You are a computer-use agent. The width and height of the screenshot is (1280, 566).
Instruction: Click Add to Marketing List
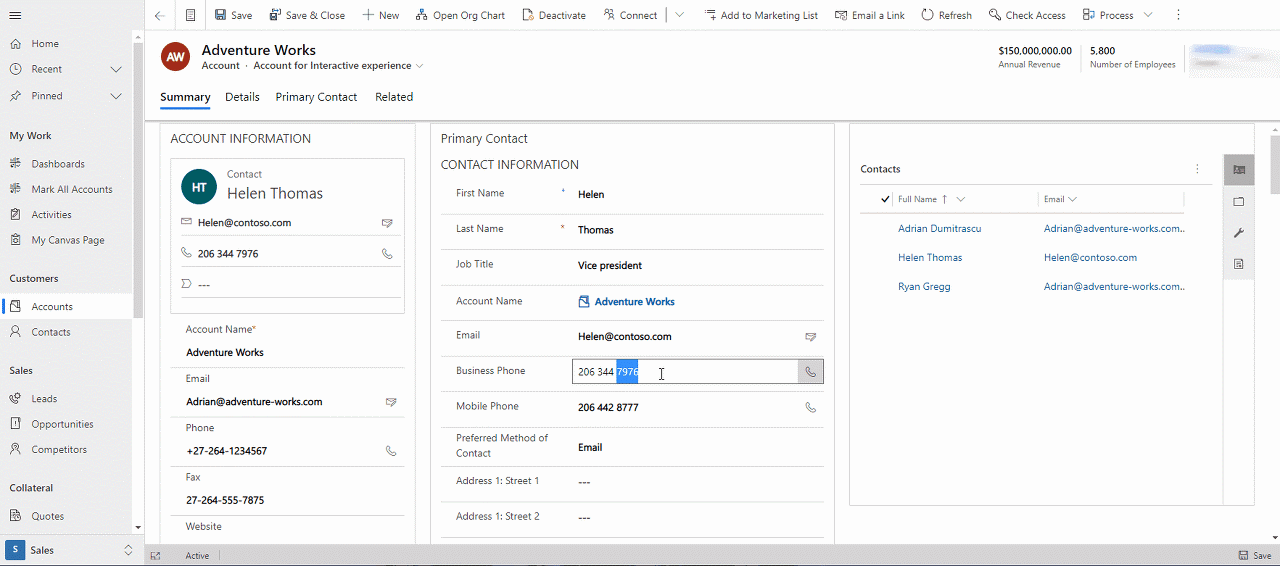(761, 15)
